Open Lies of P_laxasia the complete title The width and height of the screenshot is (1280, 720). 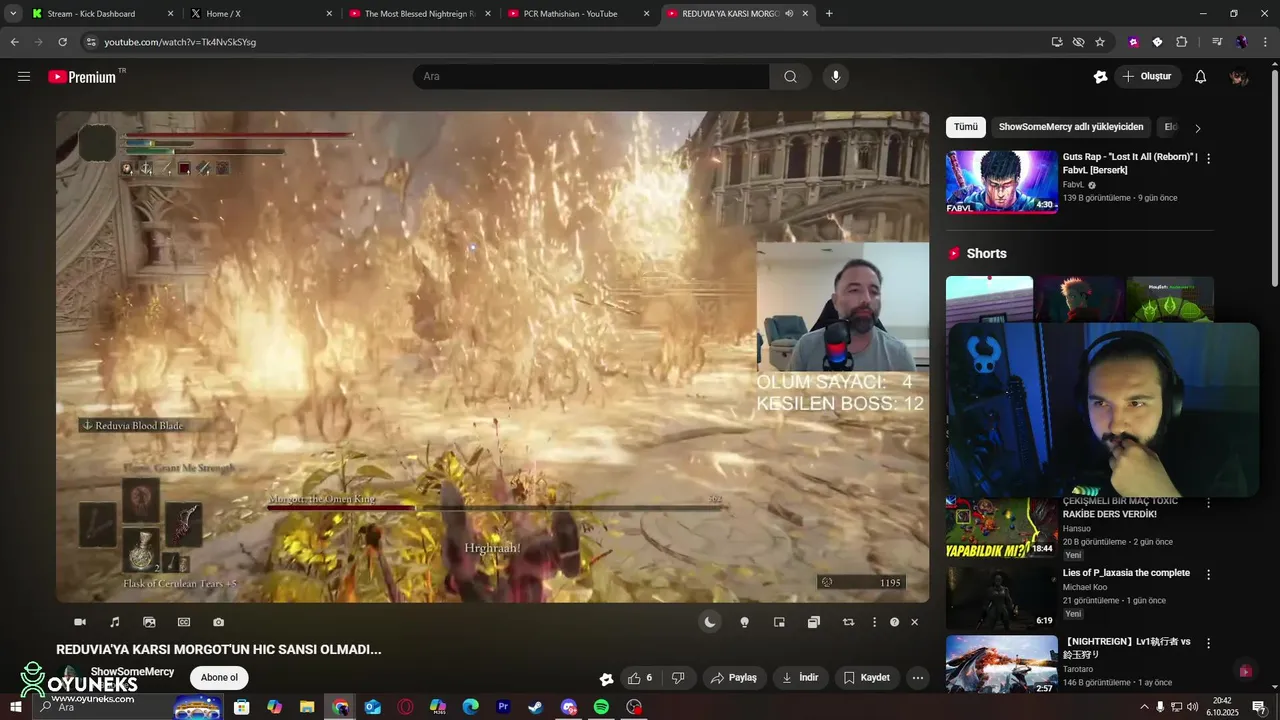point(1126,573)
